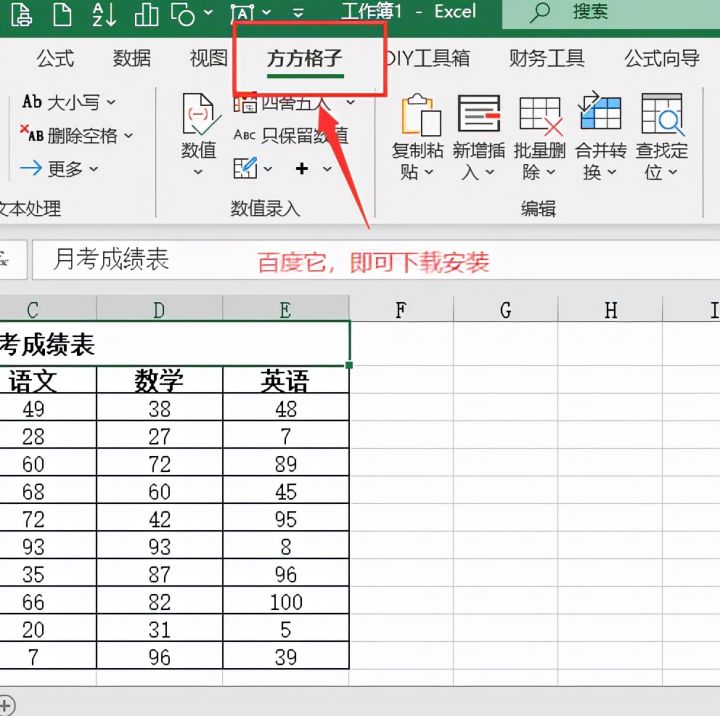720x716 pixels.
Task: Click the search box in title bar
Action: (611, 12)
